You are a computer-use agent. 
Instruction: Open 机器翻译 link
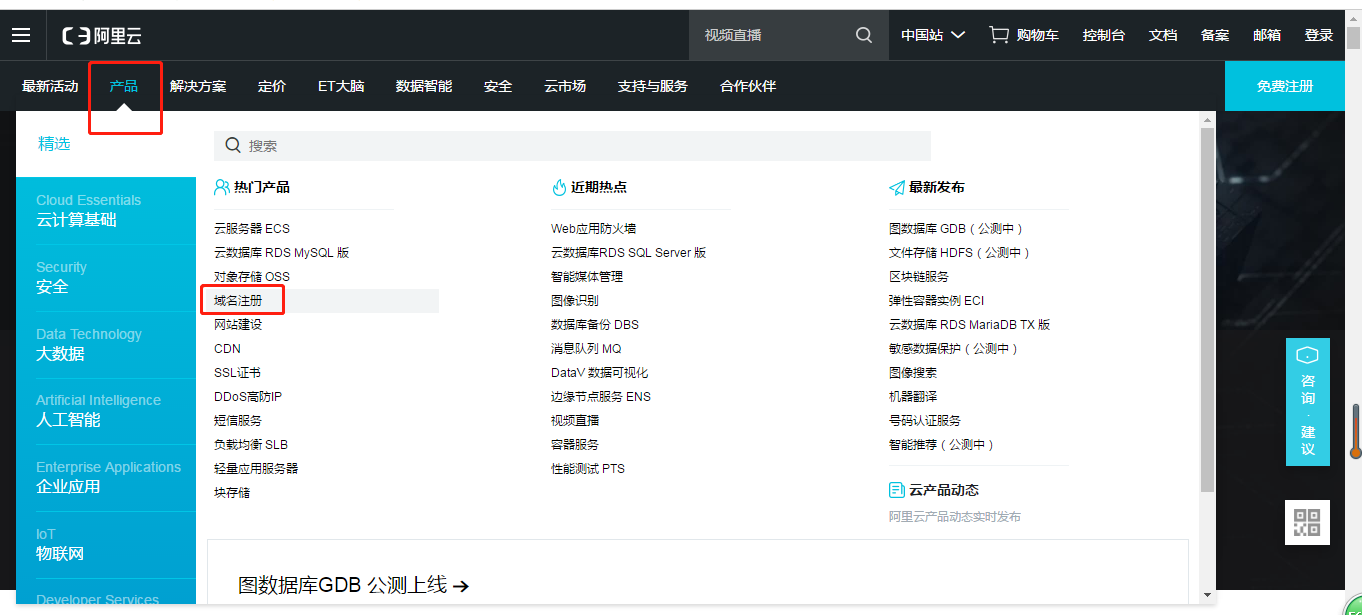[x=913, y=396]
